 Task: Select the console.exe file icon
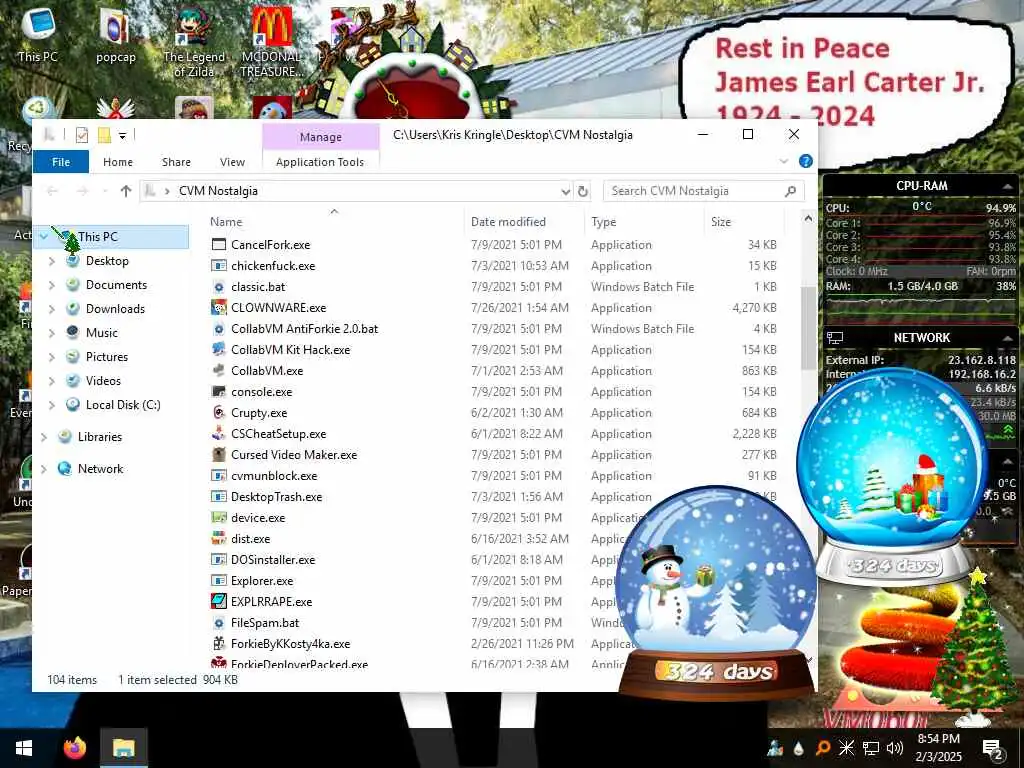coord(219,392)
